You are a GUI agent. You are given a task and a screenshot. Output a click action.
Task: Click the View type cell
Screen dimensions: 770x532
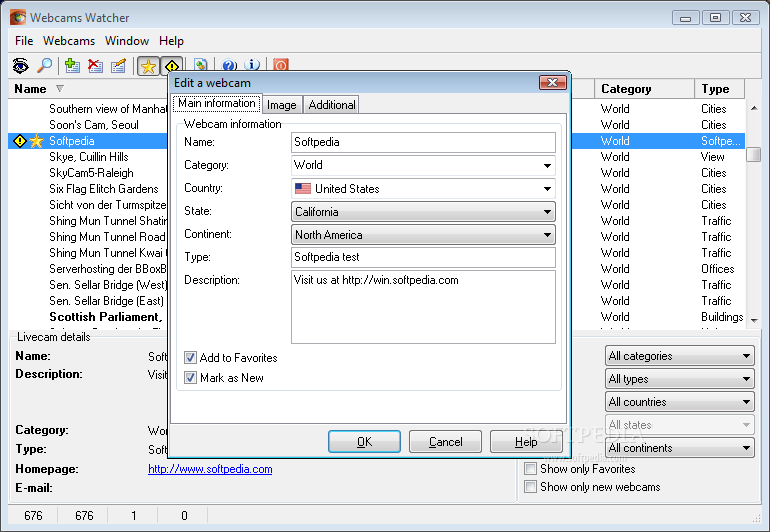(713, 157)
